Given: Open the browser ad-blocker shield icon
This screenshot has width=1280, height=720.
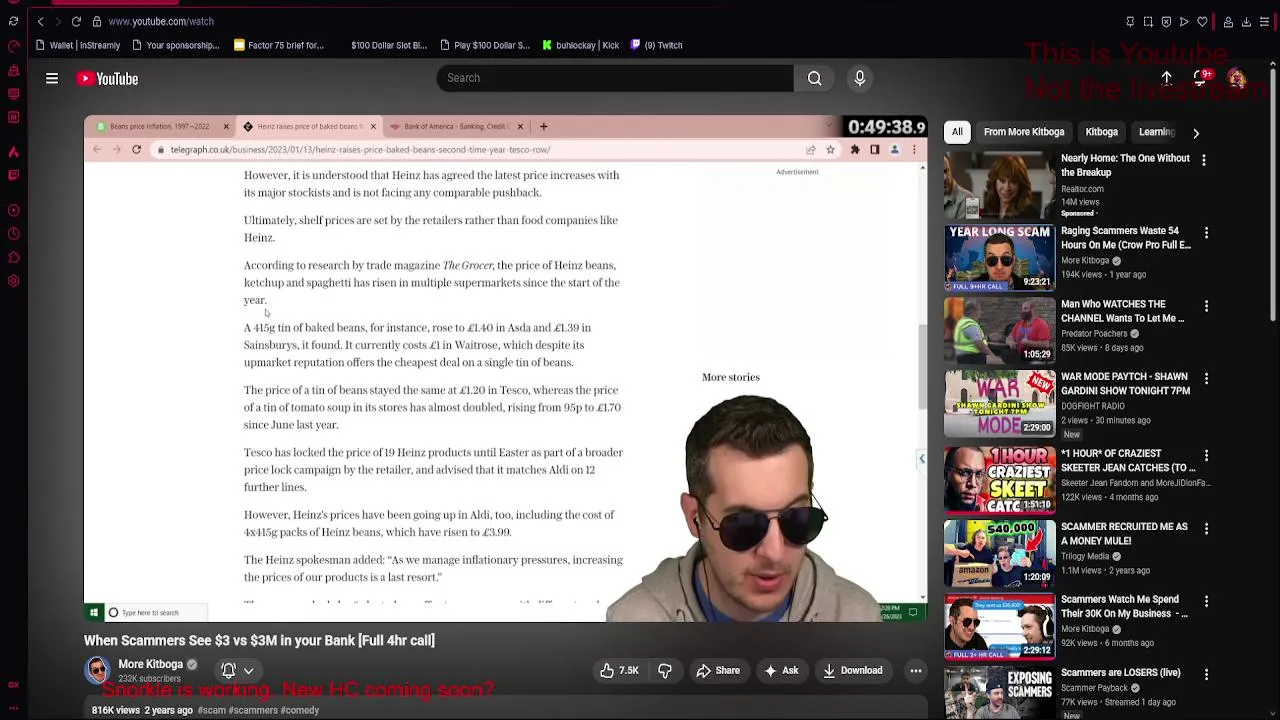Looking at the screenshot, I should coord(1166,21).
